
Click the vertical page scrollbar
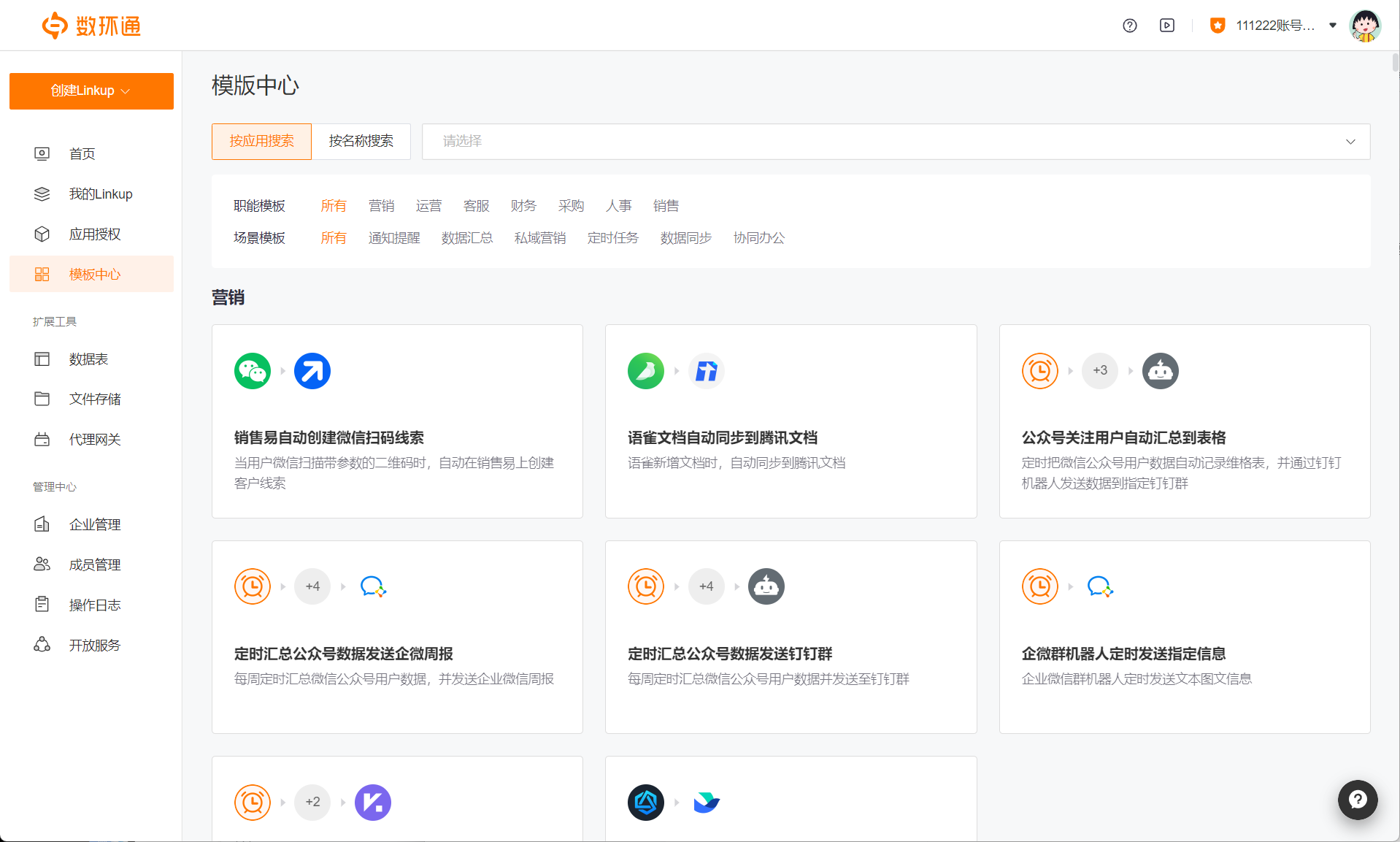click(1396, 61)
